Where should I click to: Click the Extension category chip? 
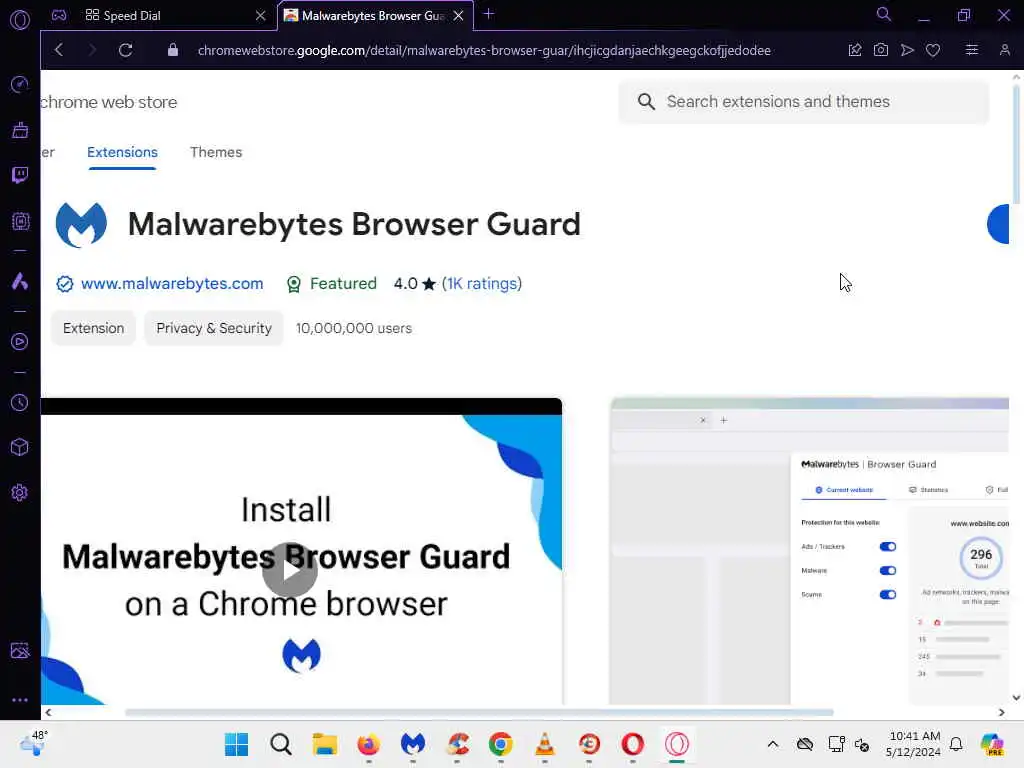(93, 328)
